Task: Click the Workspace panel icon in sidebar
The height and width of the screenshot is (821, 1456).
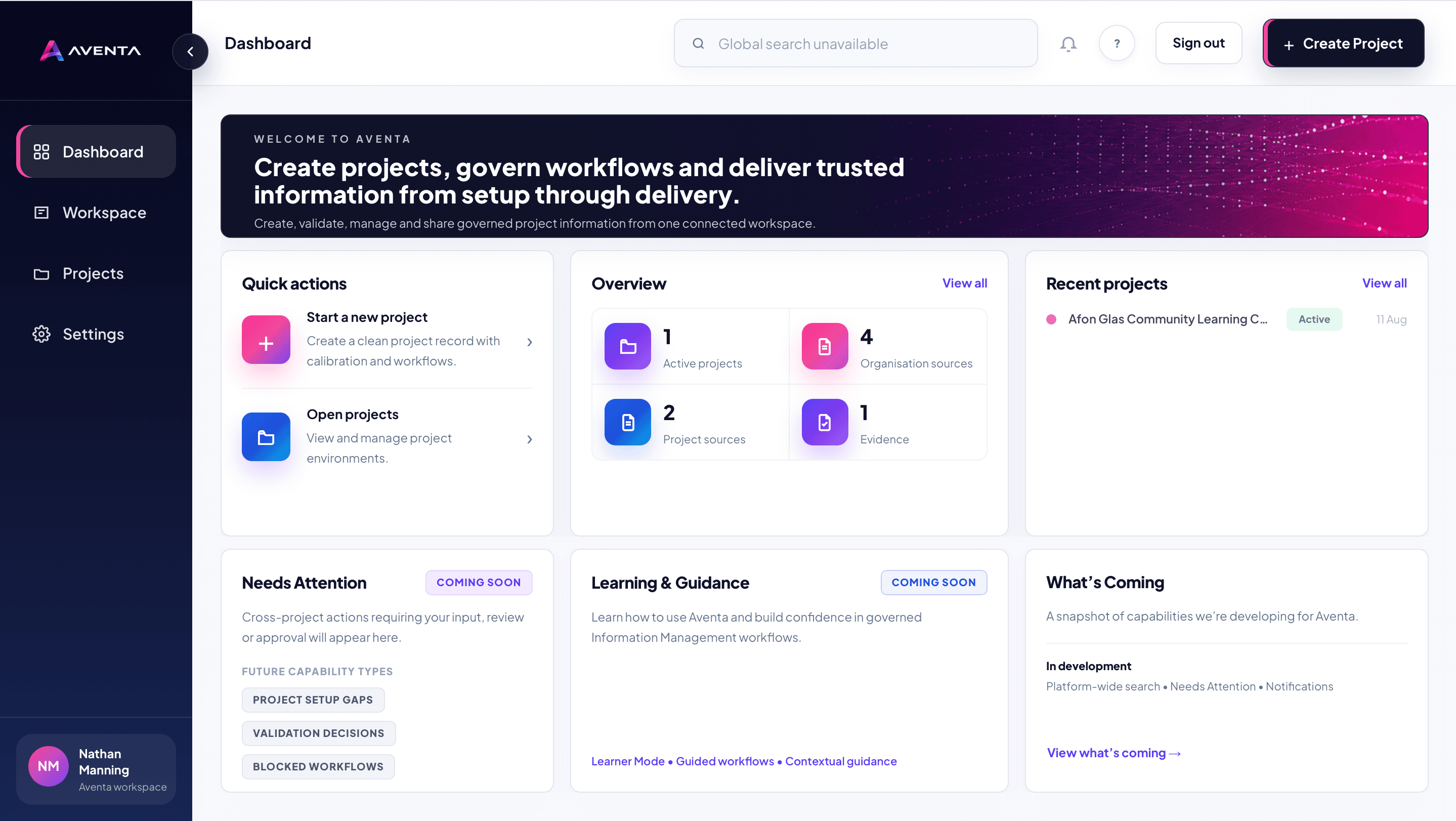Action: 41,213
